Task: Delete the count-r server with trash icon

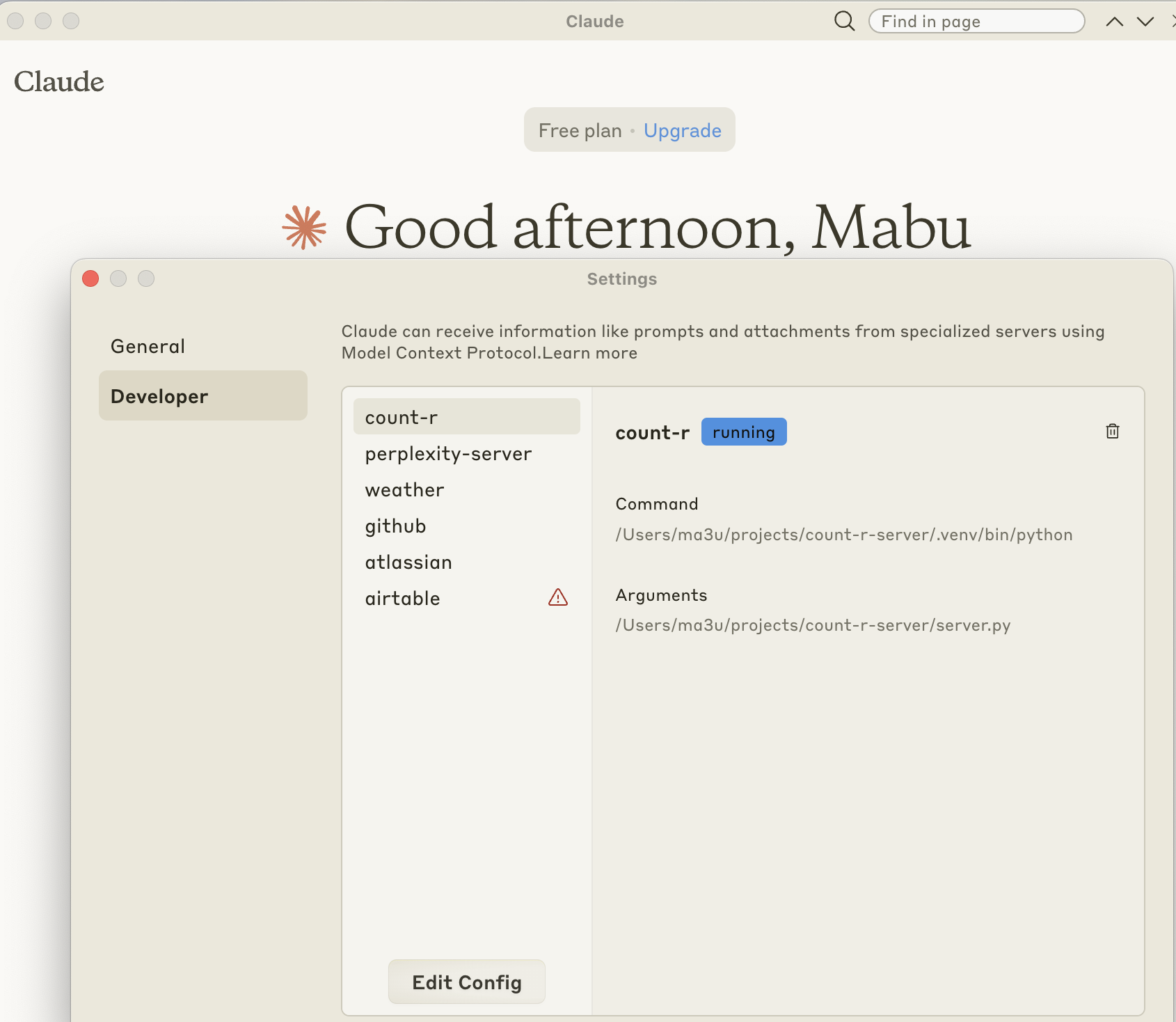Action: (x=1112, y=432)
